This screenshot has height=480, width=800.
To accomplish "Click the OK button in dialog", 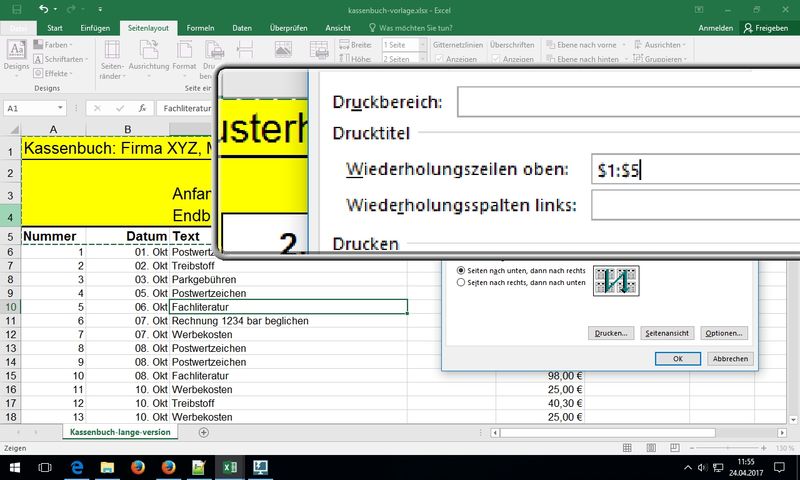I will click(x=678, y=358).
